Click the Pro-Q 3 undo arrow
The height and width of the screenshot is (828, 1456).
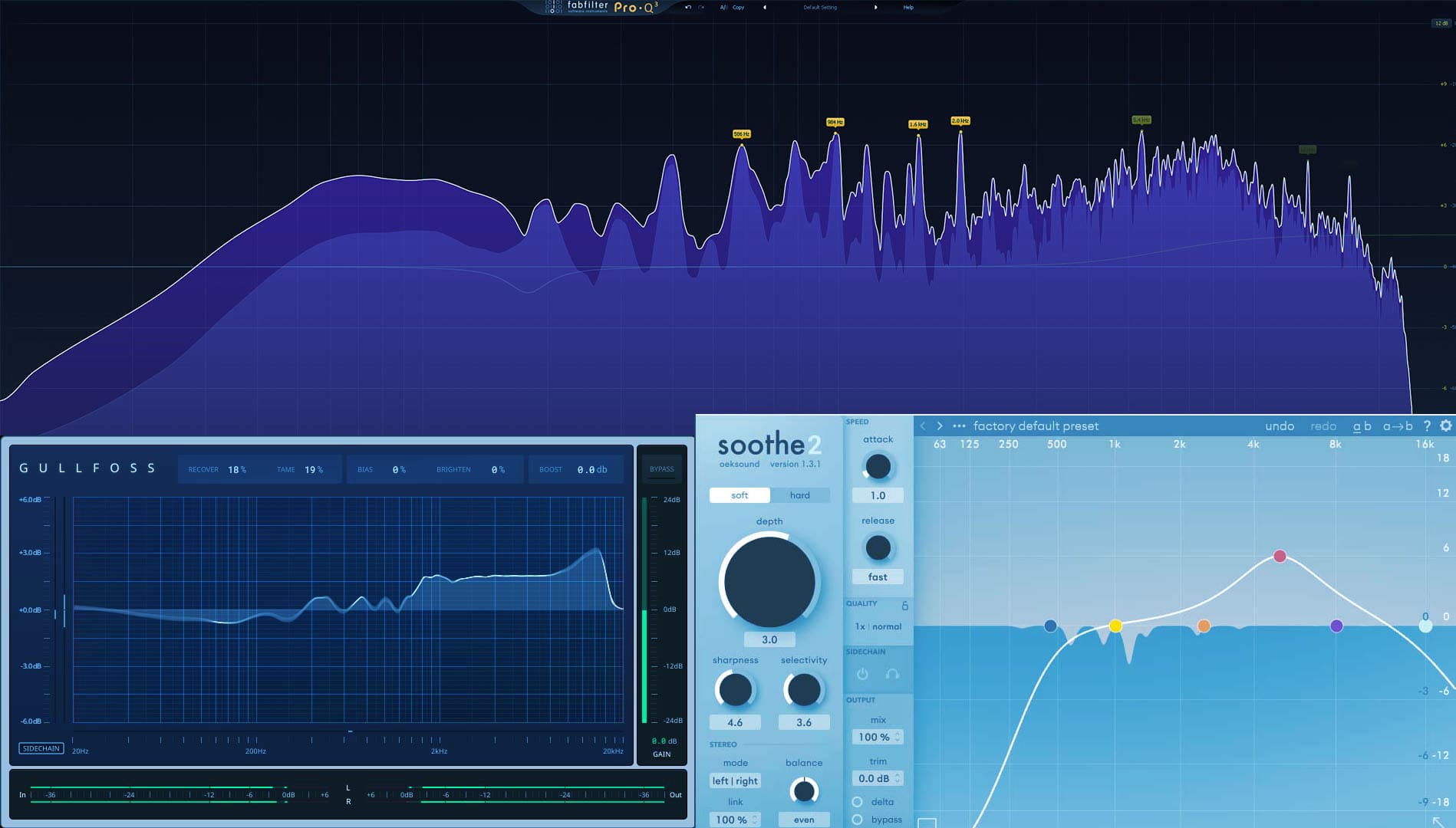[687, 8]
